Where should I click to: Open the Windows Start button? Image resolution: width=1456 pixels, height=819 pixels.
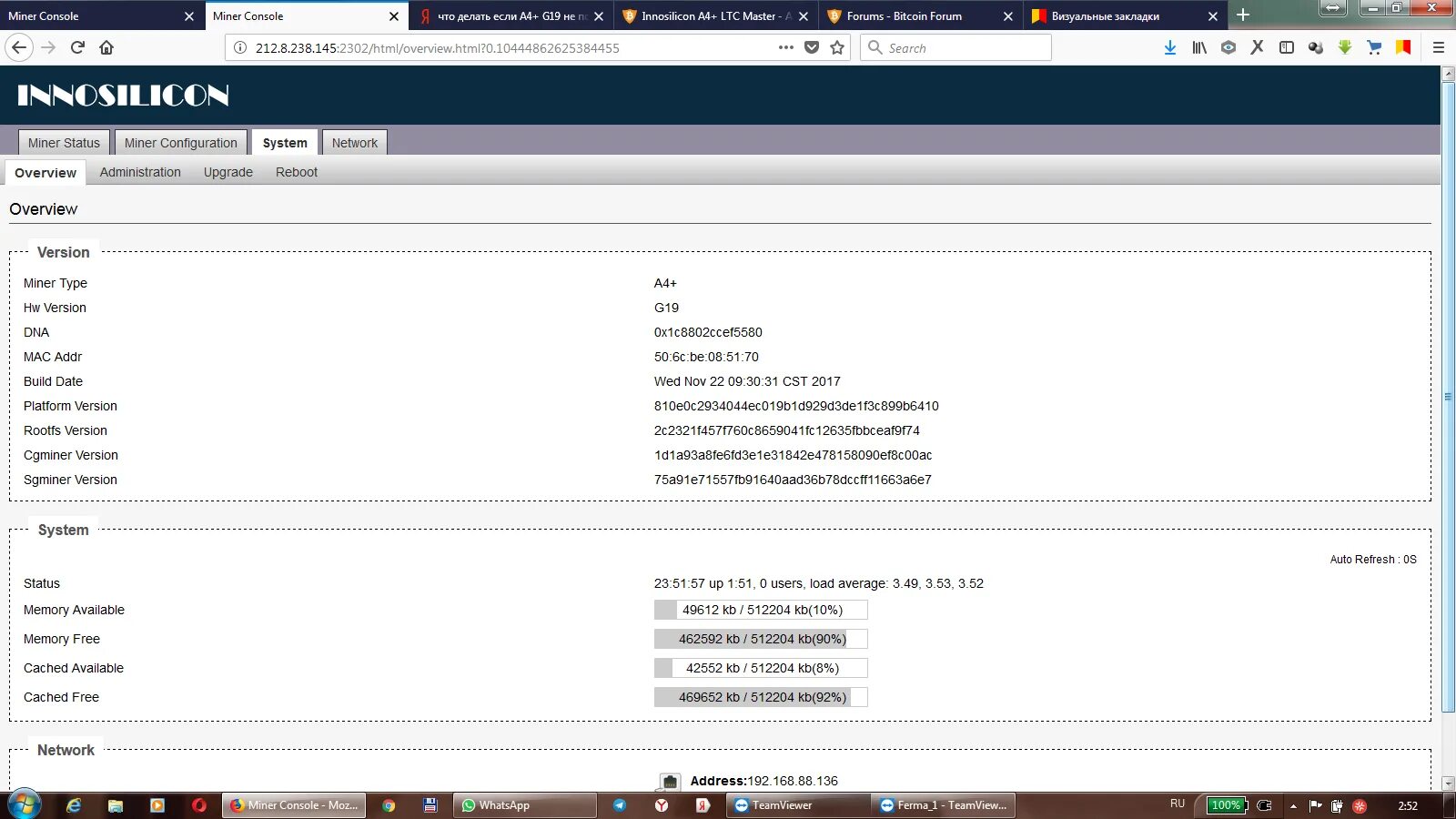pyautogui.click(x=25, y=804)
